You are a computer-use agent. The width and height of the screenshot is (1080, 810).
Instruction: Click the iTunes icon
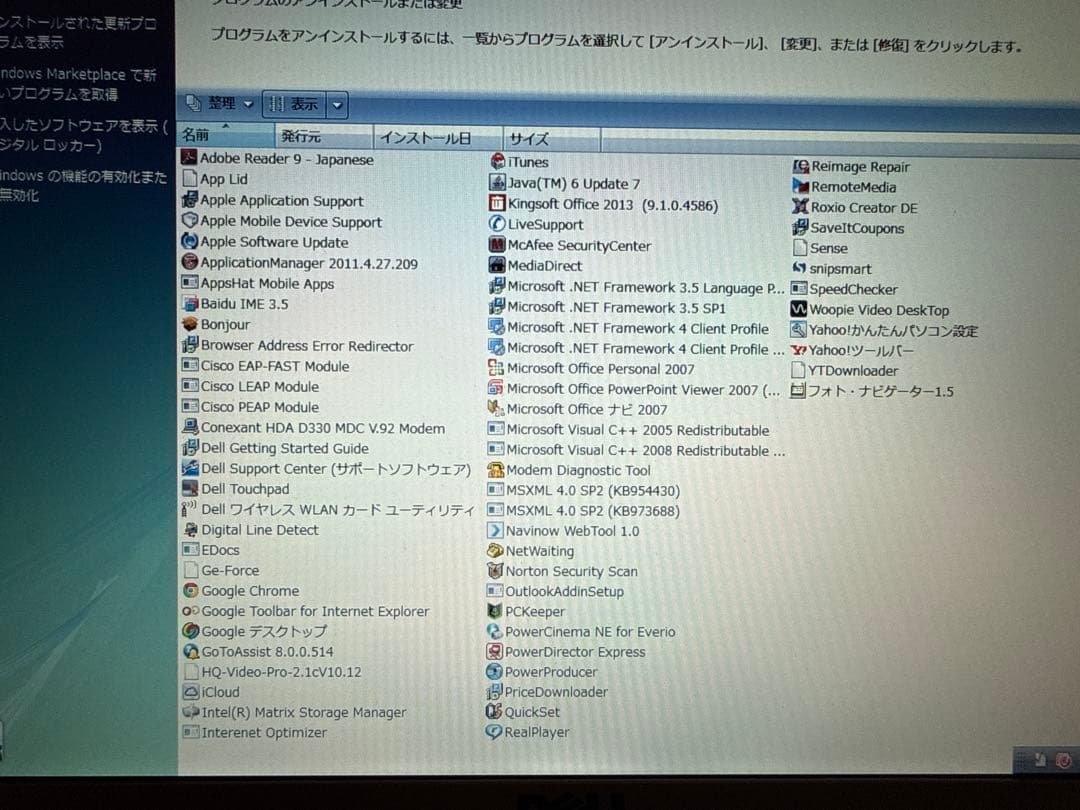click(497, 162)
